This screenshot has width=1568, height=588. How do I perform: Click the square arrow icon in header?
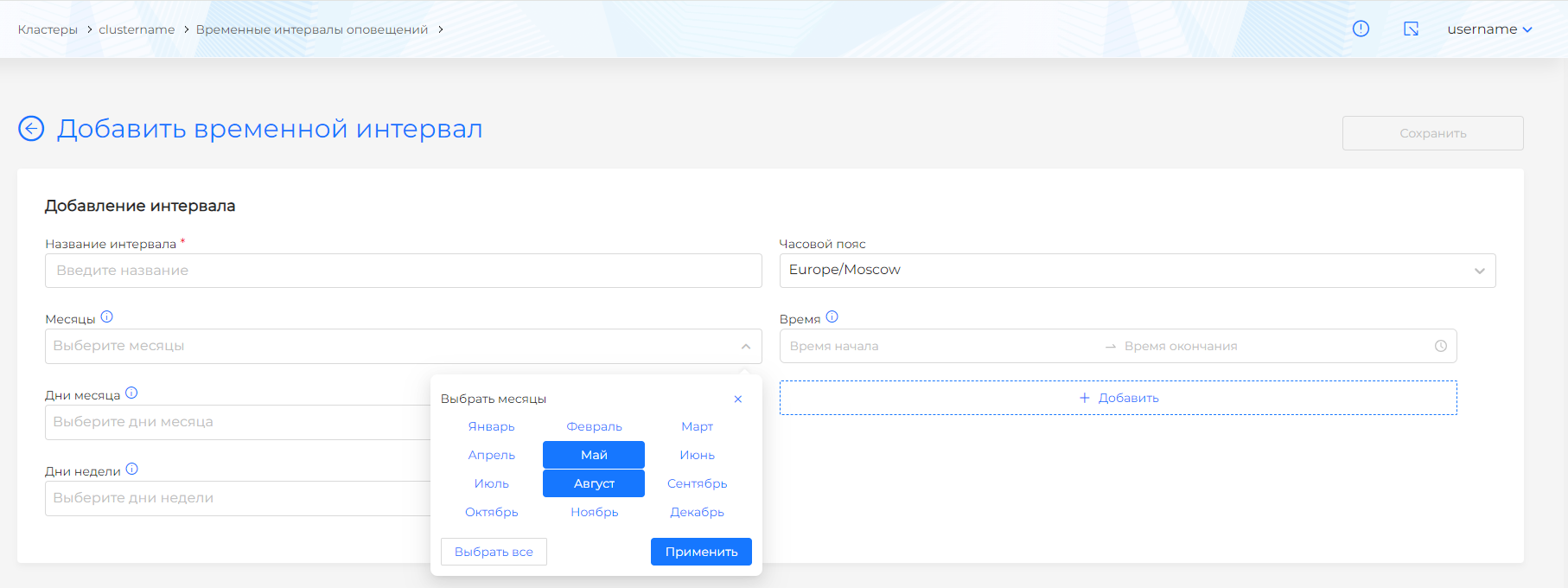pyautogui.click(x=1411, y=29)
